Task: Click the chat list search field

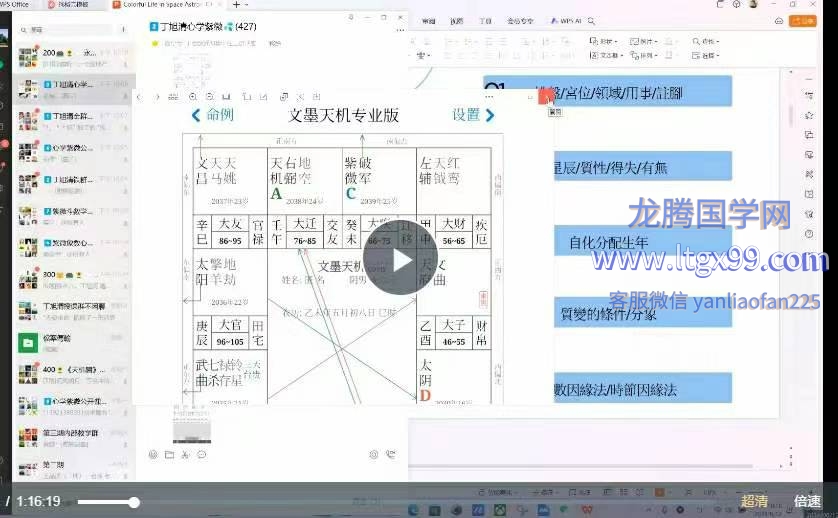Action: click(67, 30)
